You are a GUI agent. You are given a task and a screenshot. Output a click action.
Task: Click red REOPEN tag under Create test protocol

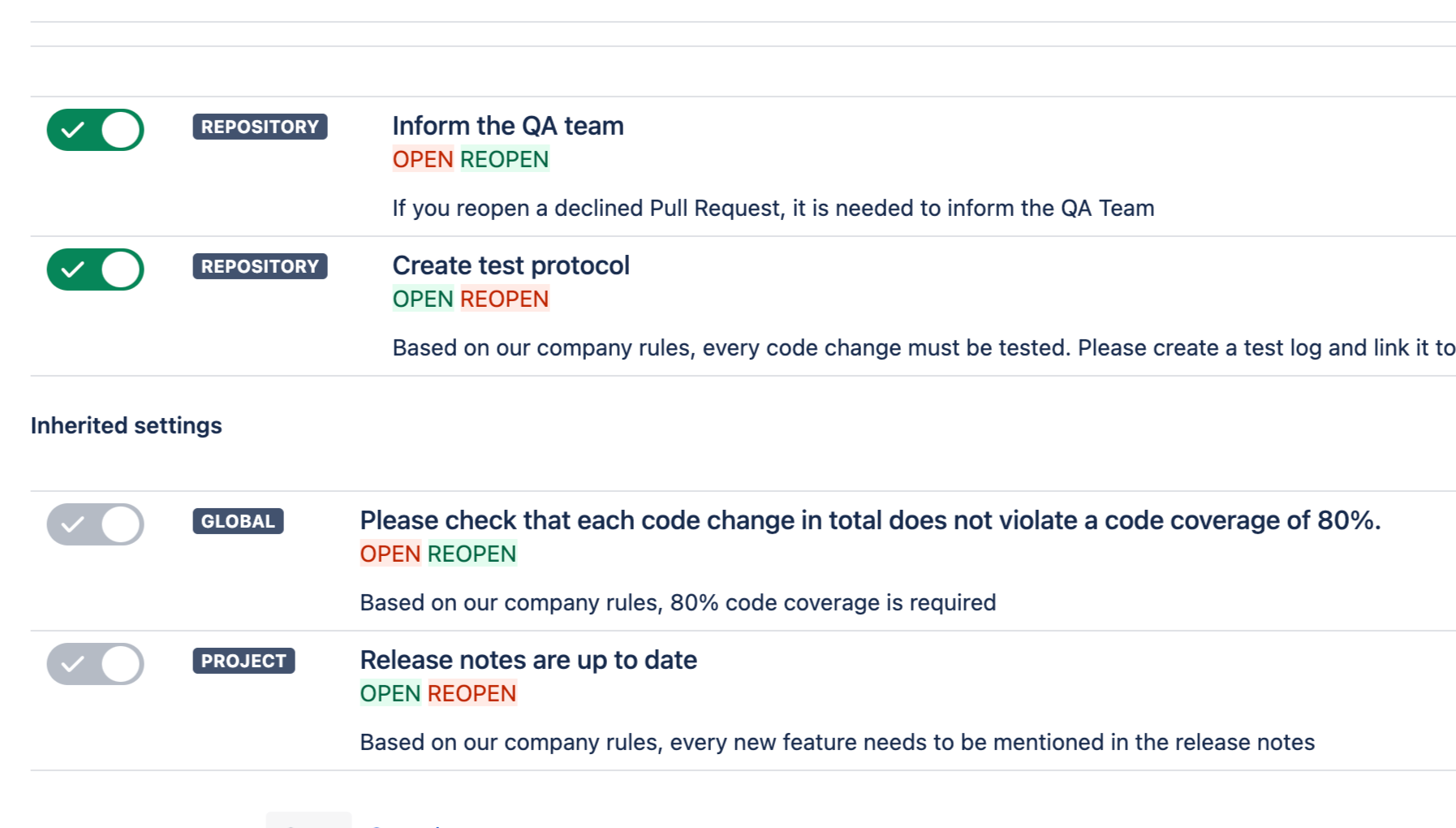point(504,299)
